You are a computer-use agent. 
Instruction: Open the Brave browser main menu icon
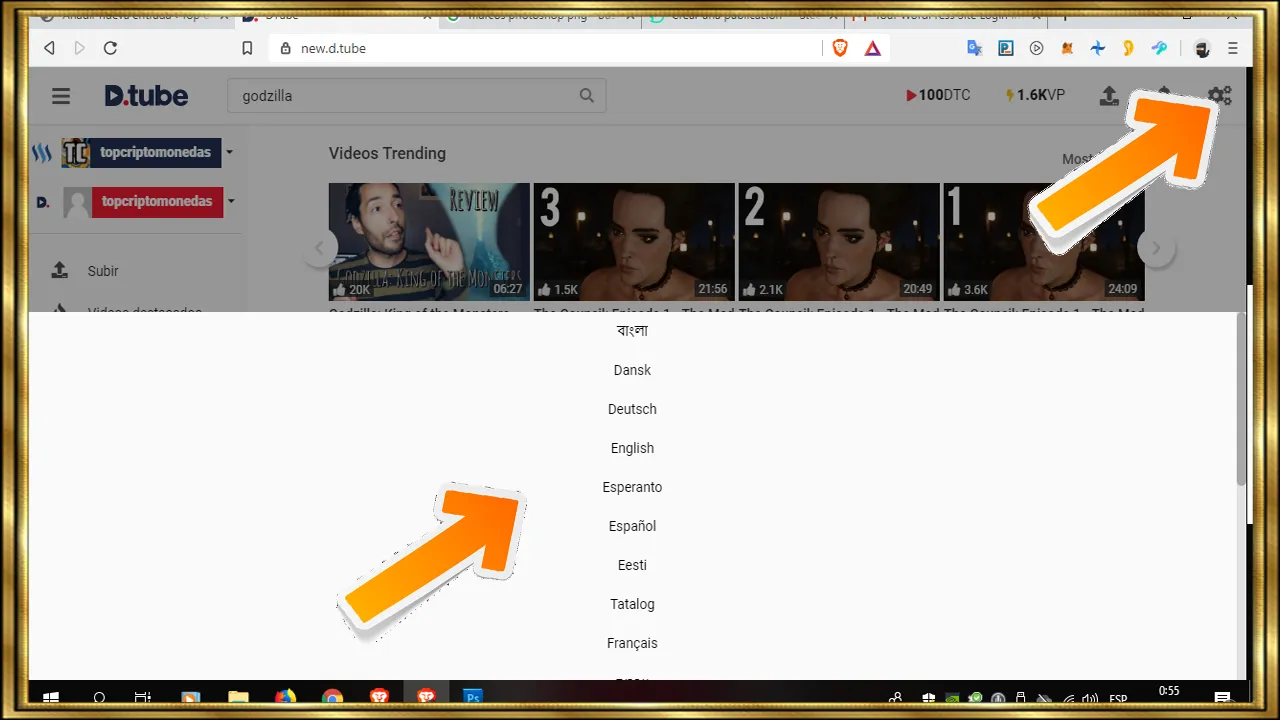(1233, 48)
